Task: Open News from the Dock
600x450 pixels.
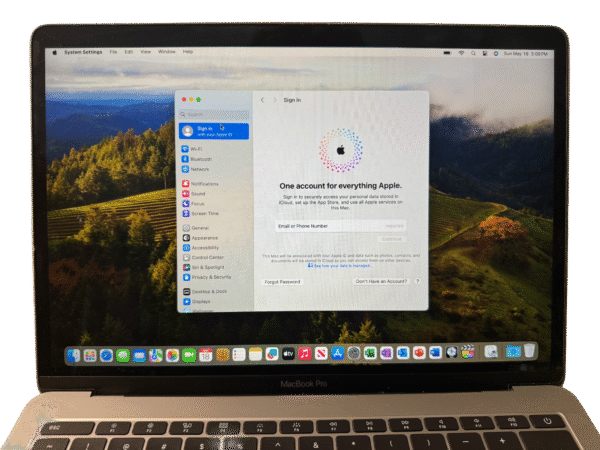Action: coord(321,354)
